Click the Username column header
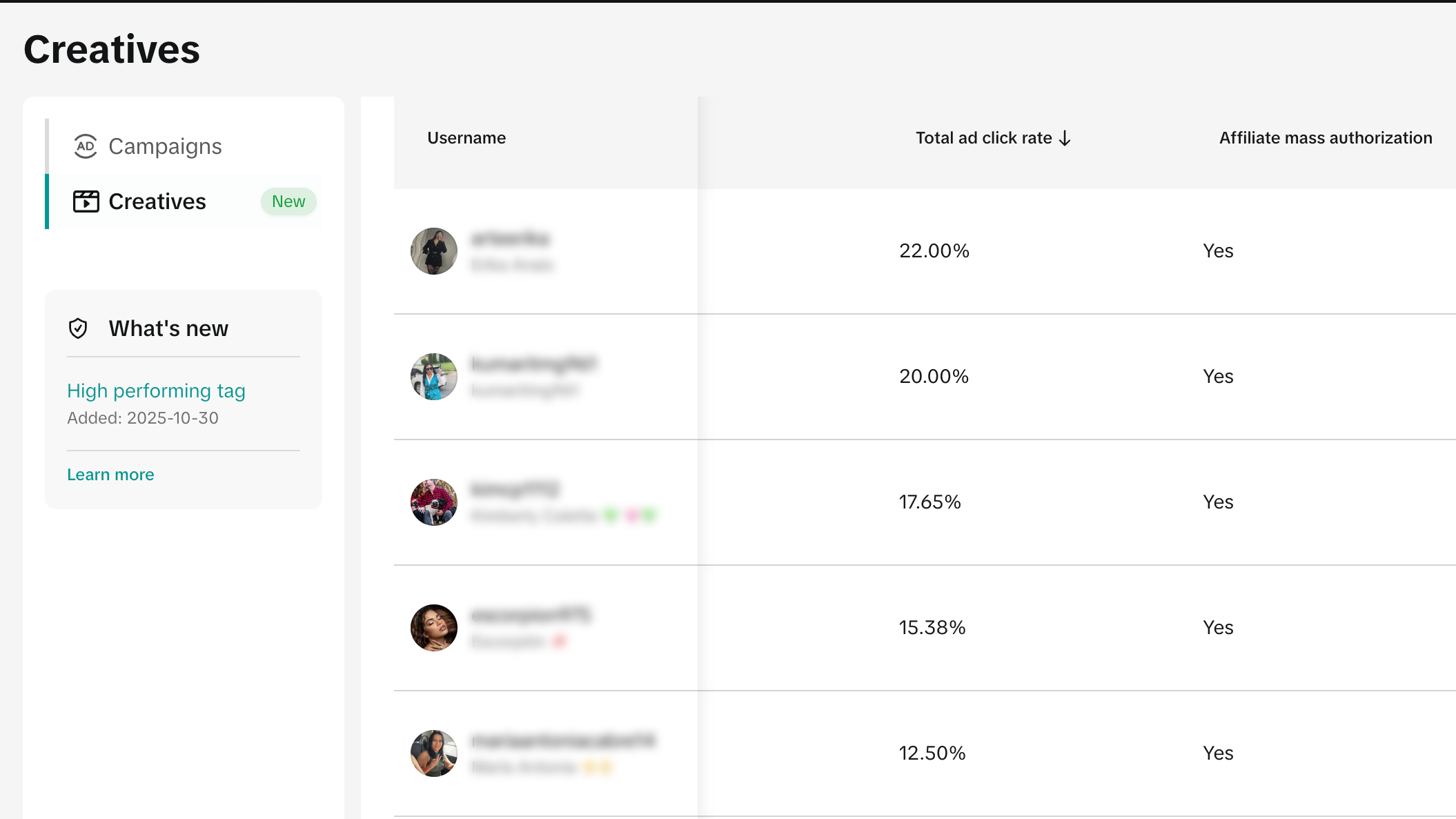This screenshot has height=819, width=1456. pyautogui.click(x=466, y=137)
